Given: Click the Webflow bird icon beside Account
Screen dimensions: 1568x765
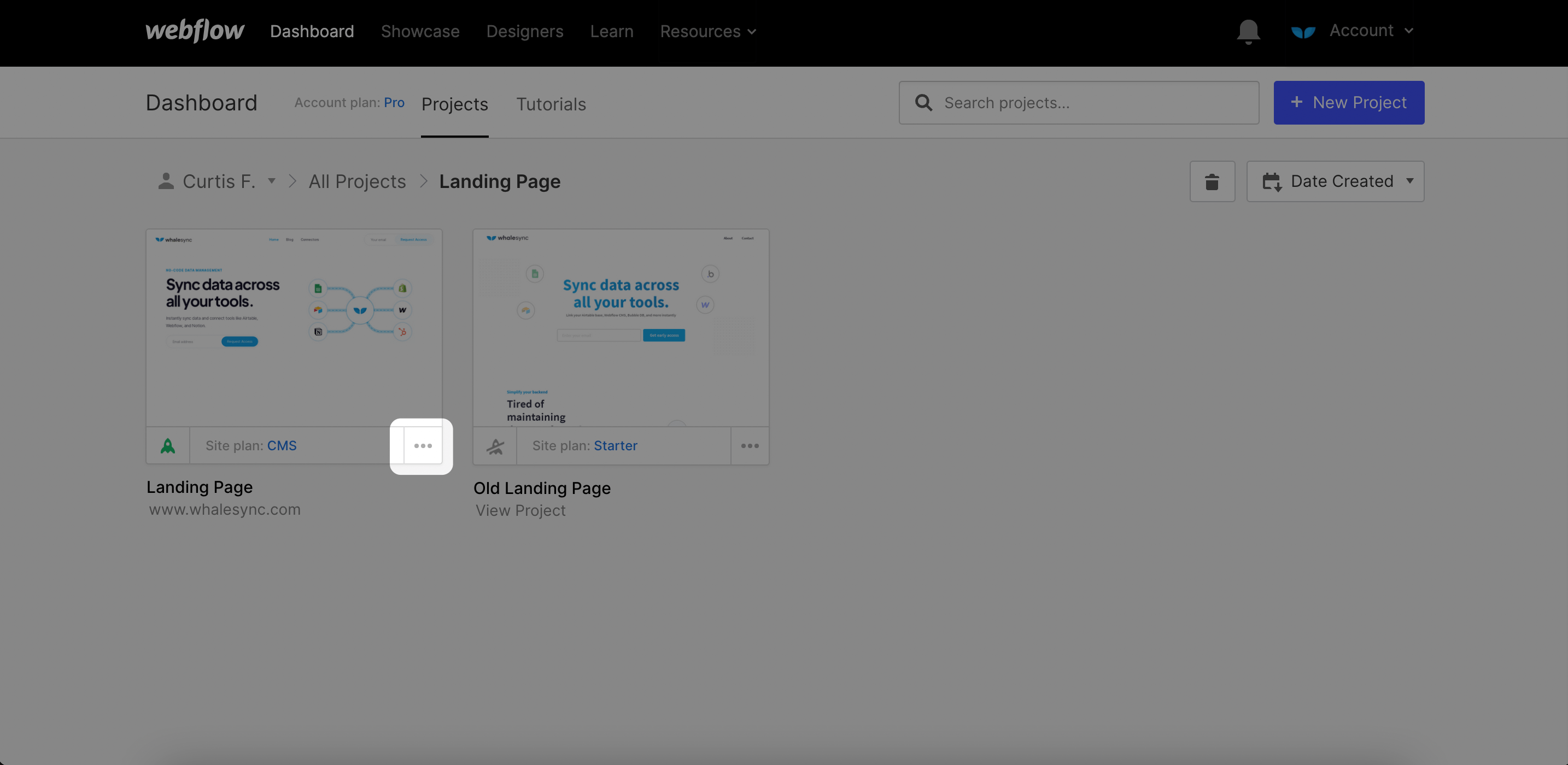Looking at the screenshot, I should coord(1303,31).
